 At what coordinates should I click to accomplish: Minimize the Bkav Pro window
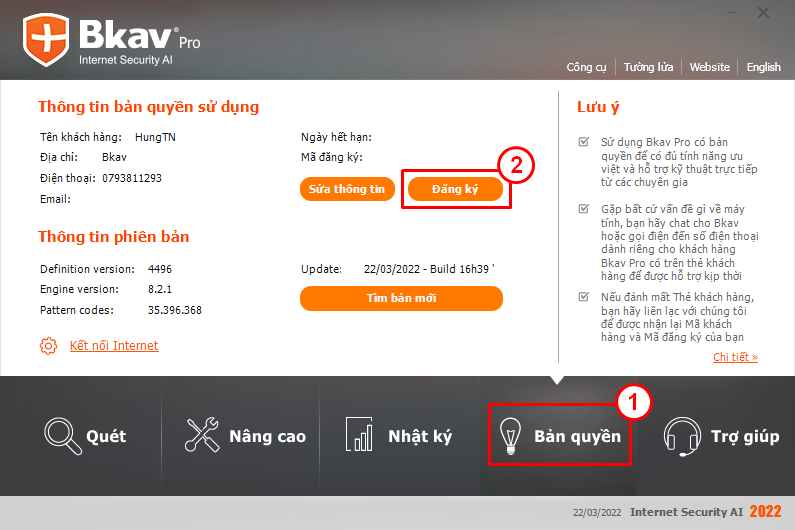coord(733,12)
